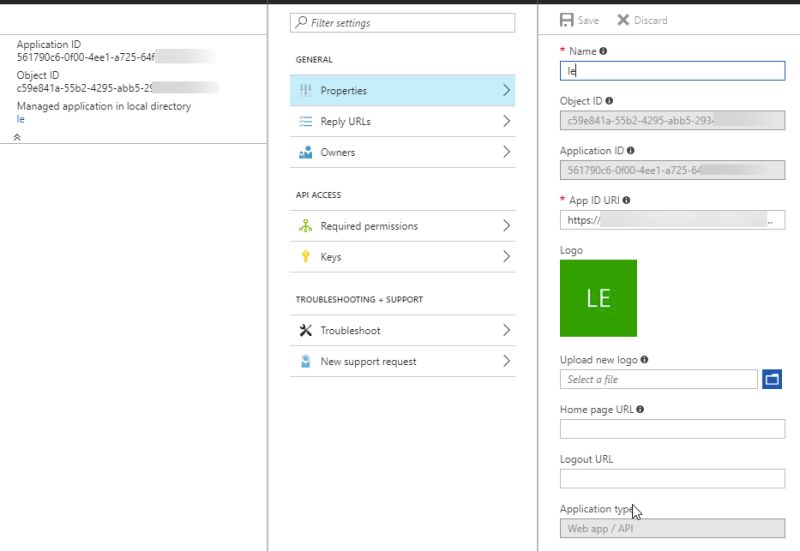This screenshot has width=800, height=551.
Task: Click the Properties sliders icon
Action: [x=306, y=90]
